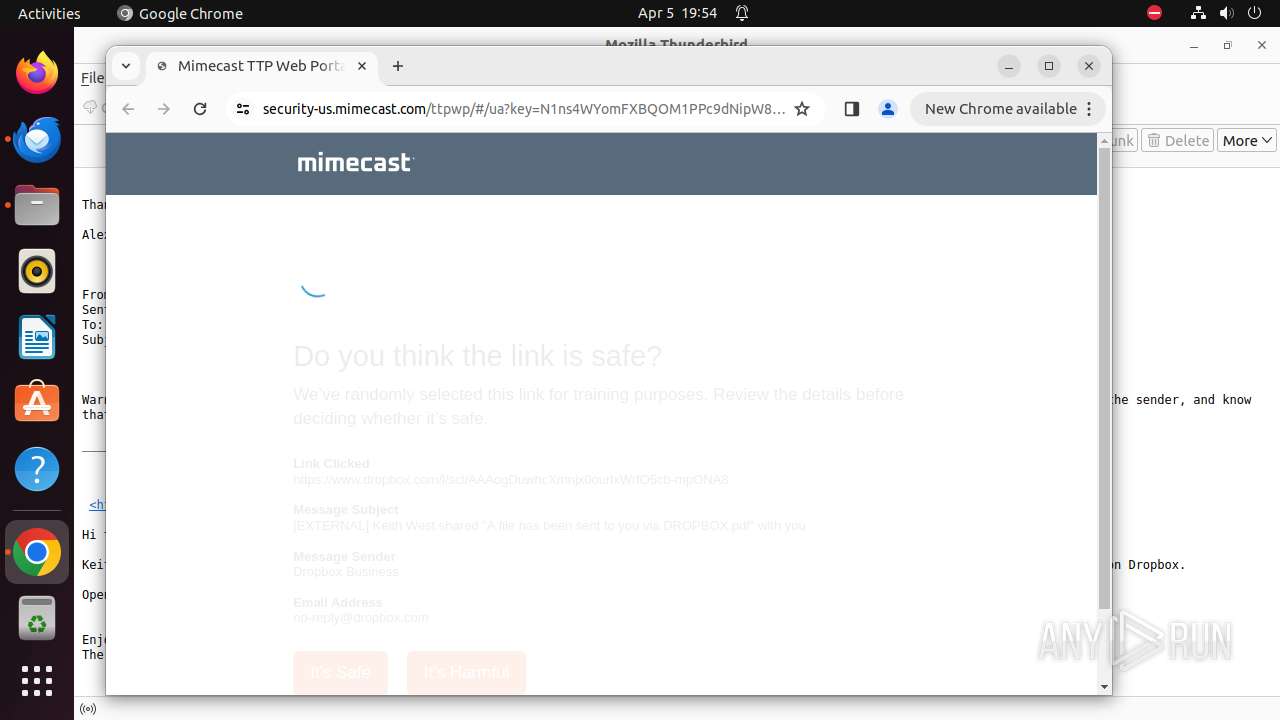
Task: Open the network status icon
Action: pos(1198,13)
